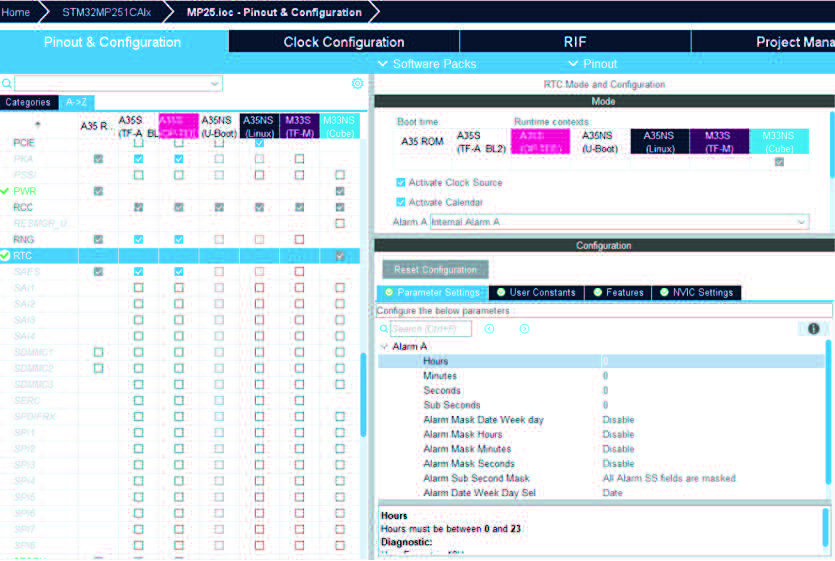Open the NVIC Settings tab
Screen dimensions: 835x561
tap(696, 292)
